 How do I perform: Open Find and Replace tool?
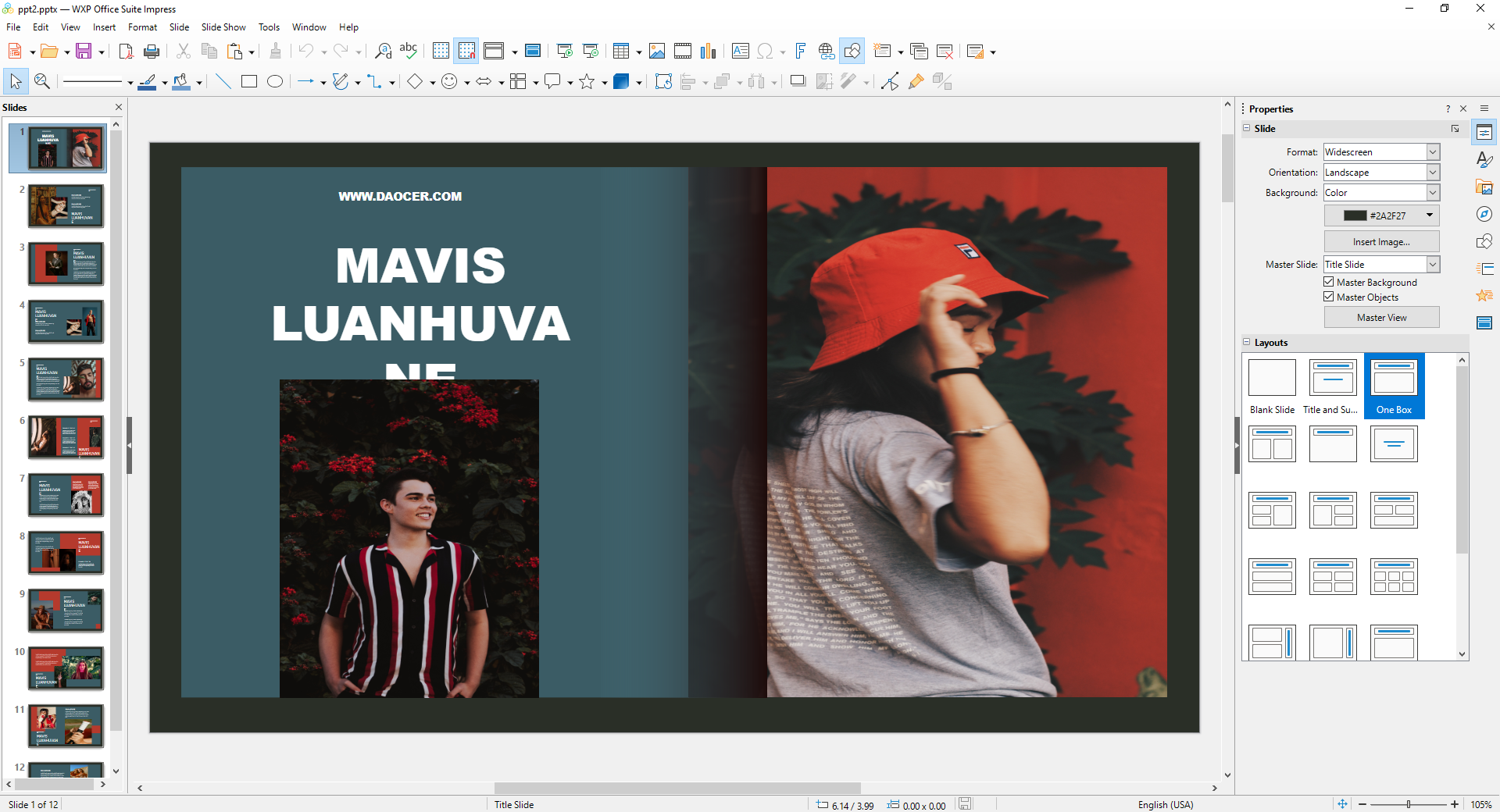point(383,52)
